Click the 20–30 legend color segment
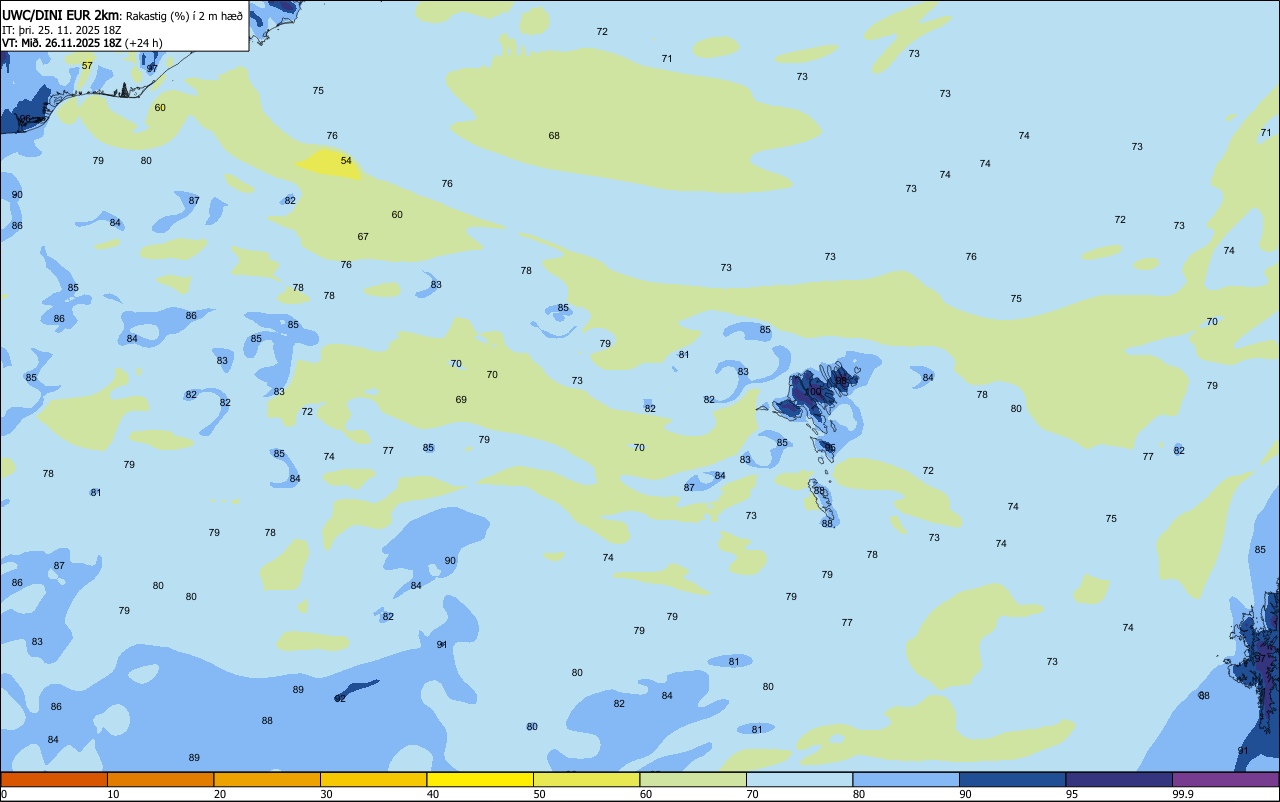 pos(267,779)
